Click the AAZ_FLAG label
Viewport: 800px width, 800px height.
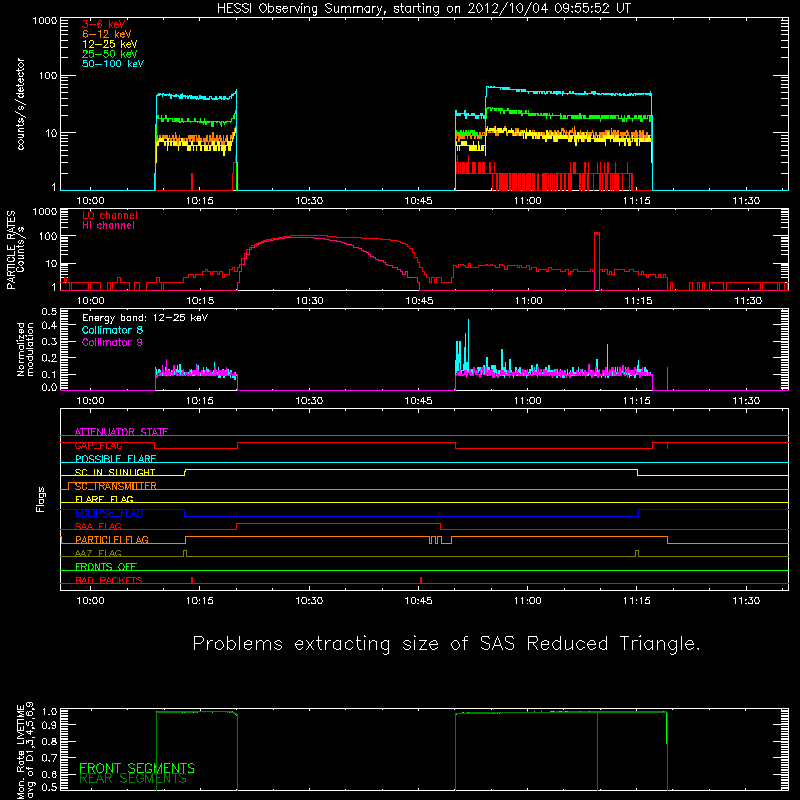98,553
